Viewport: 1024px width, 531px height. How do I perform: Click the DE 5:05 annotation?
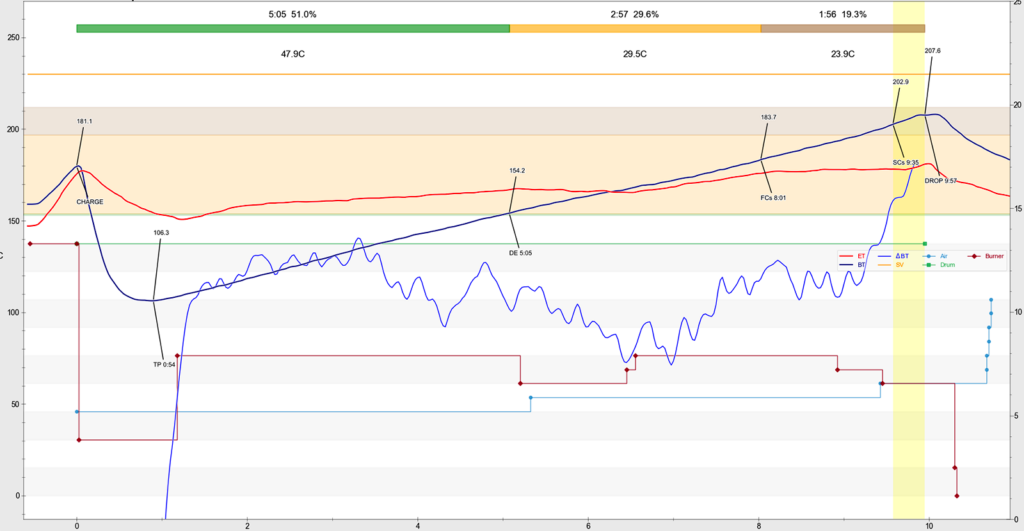(x=520, y=253)
